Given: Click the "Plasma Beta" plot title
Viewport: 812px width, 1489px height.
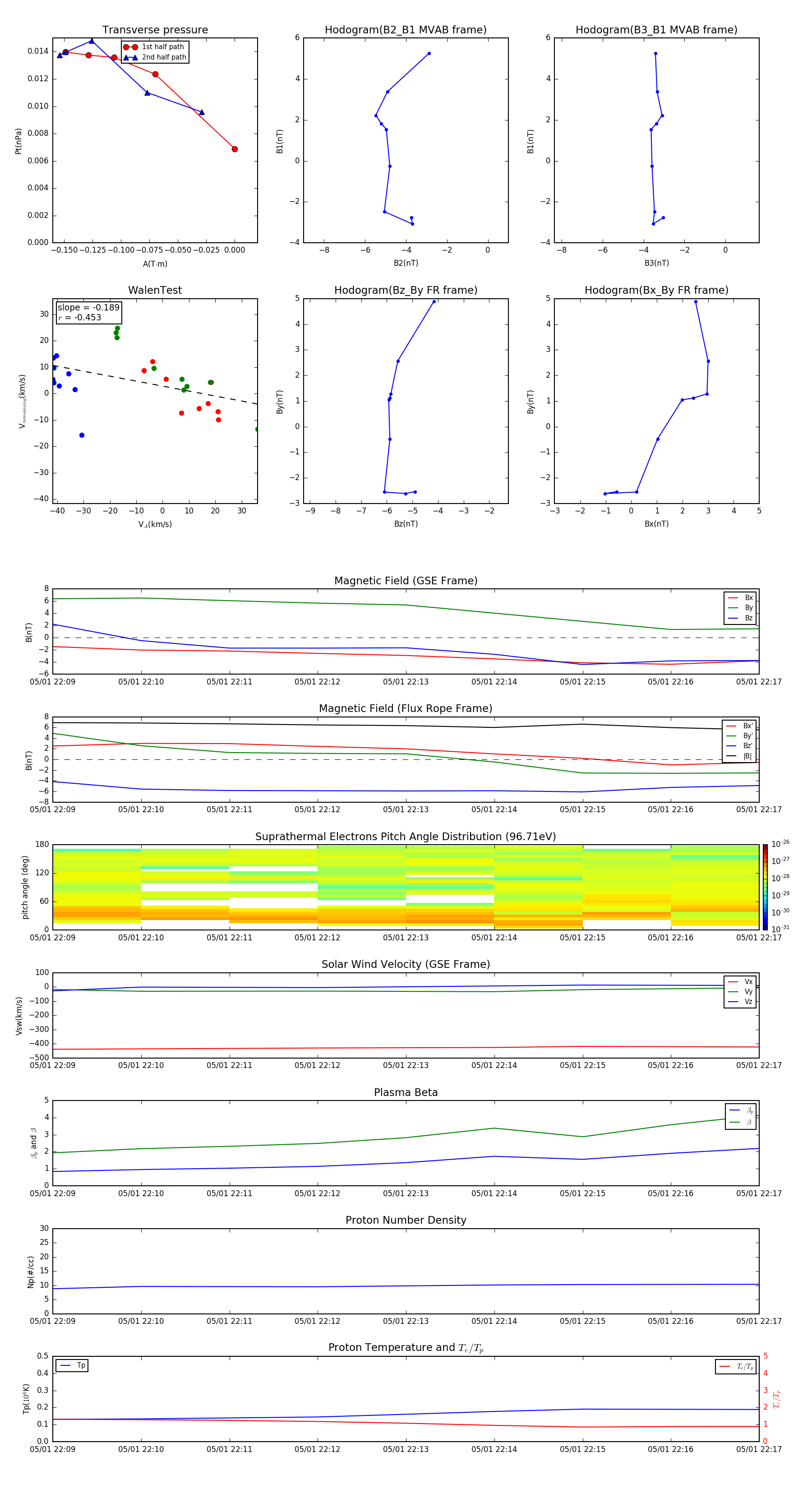Looking at the screenshot, I should tap(406, 1092).
